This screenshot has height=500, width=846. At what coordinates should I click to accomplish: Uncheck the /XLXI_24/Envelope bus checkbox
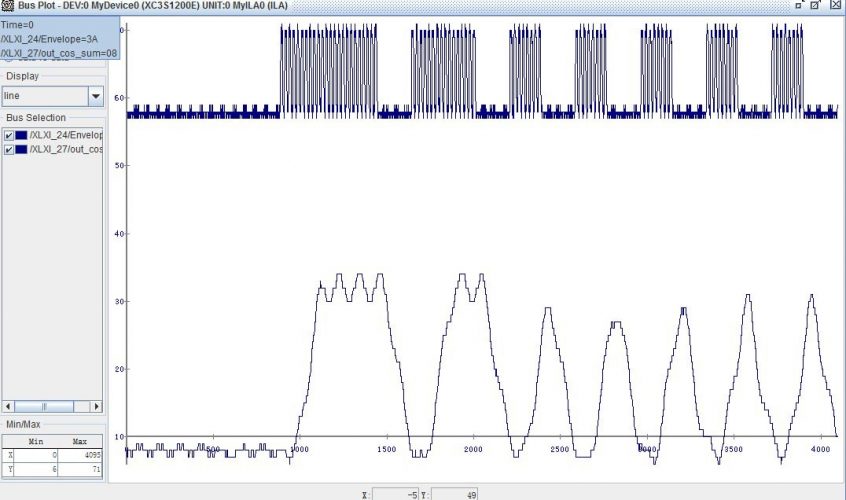(x=9, y=135)
